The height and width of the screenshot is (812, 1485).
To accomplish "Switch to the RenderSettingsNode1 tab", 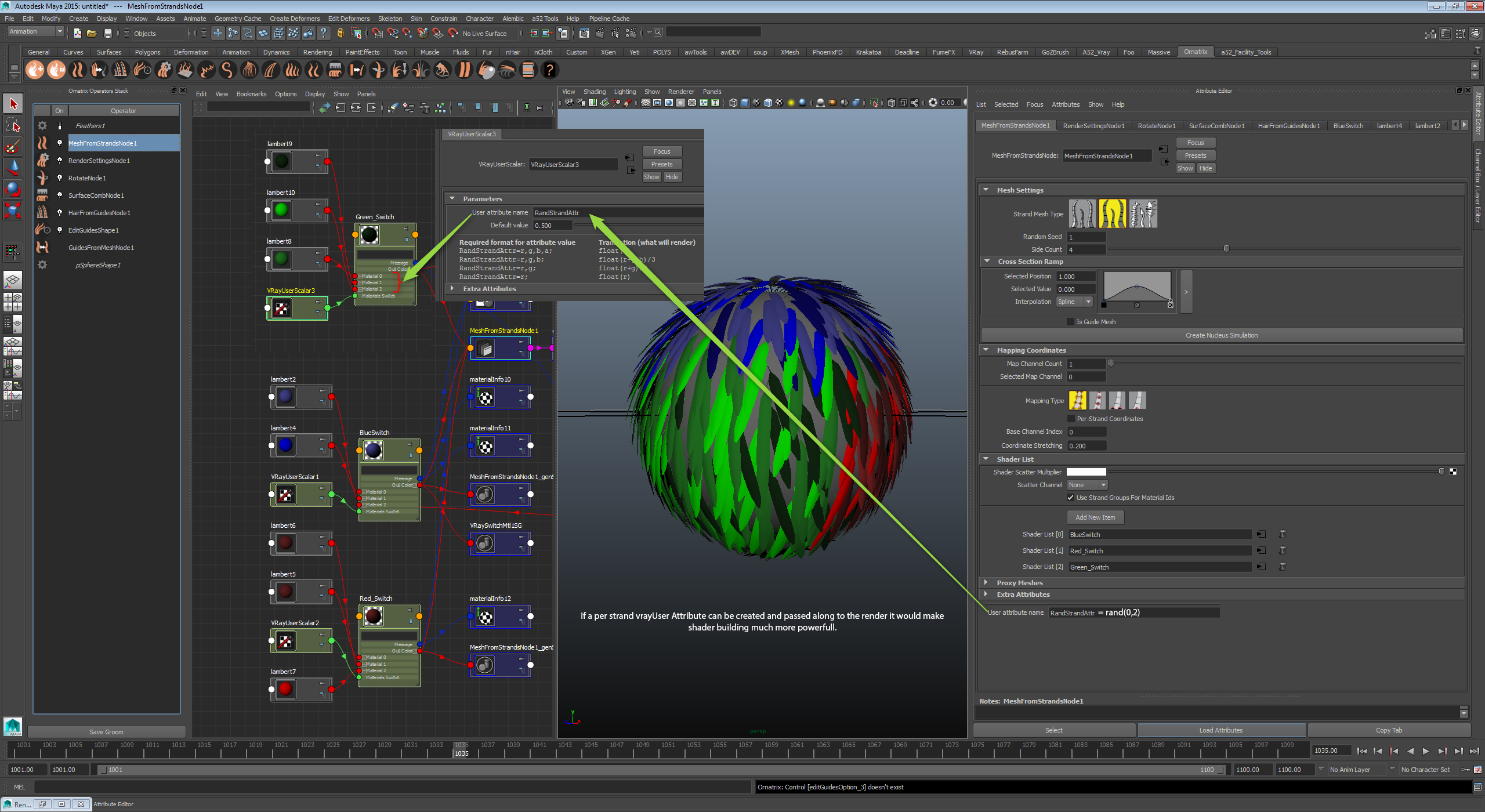I will point(1093,126).
